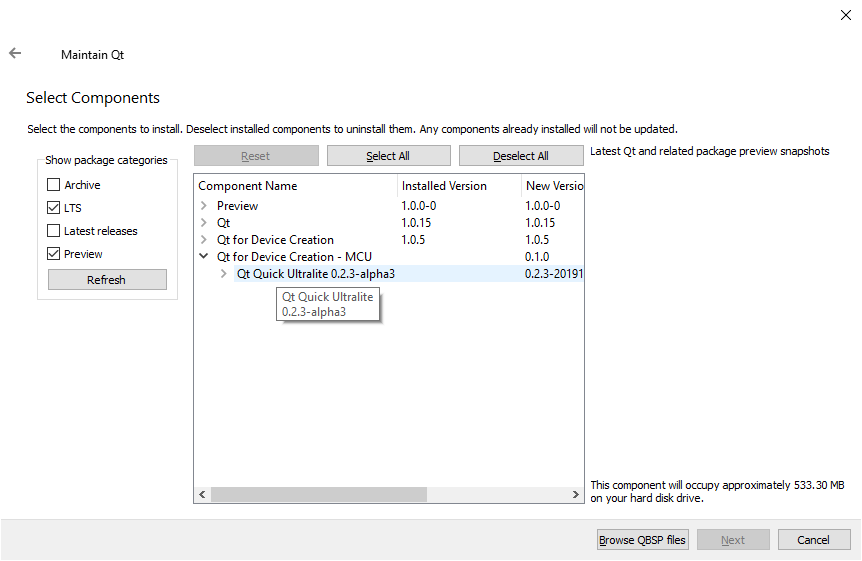
Task: Click the Latest Qt preview snapshots description
Action: (x=710, y=151)
